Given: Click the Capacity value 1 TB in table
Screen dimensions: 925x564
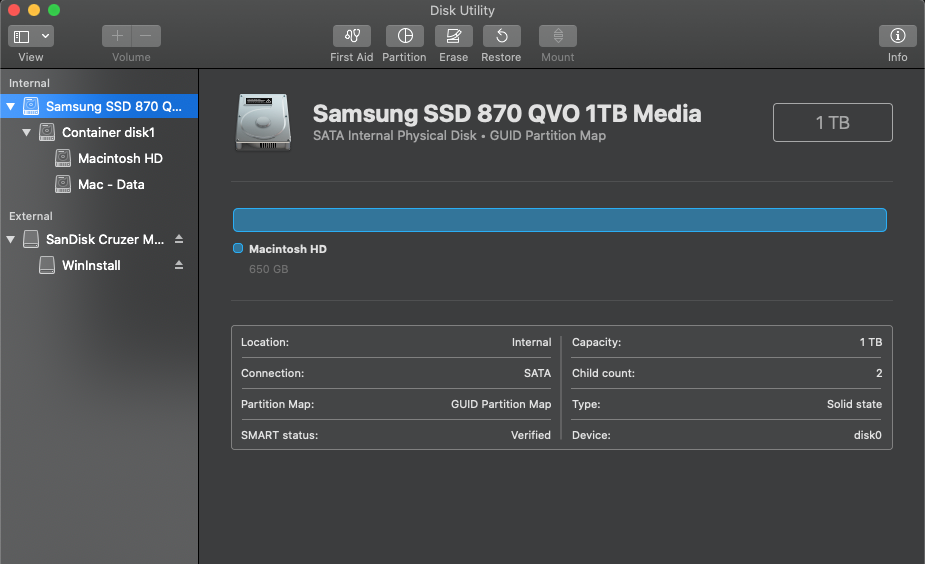Looking at the screenshot, I should point(871,342).
